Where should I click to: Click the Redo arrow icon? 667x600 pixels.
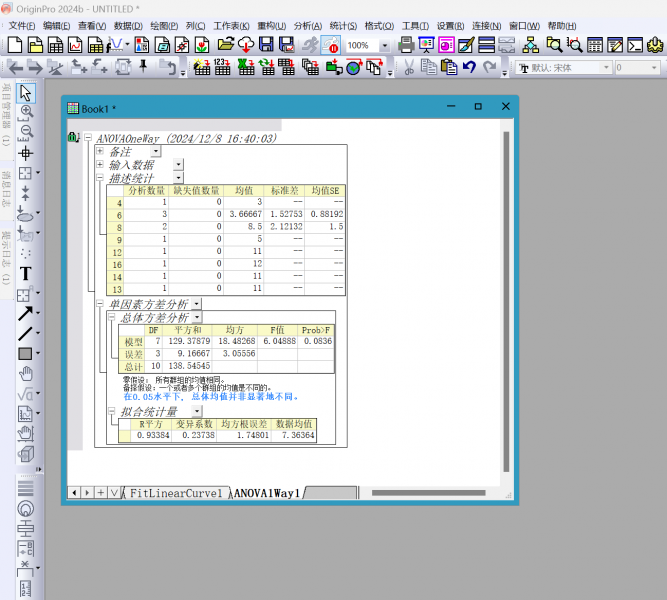tap(490, 67)
